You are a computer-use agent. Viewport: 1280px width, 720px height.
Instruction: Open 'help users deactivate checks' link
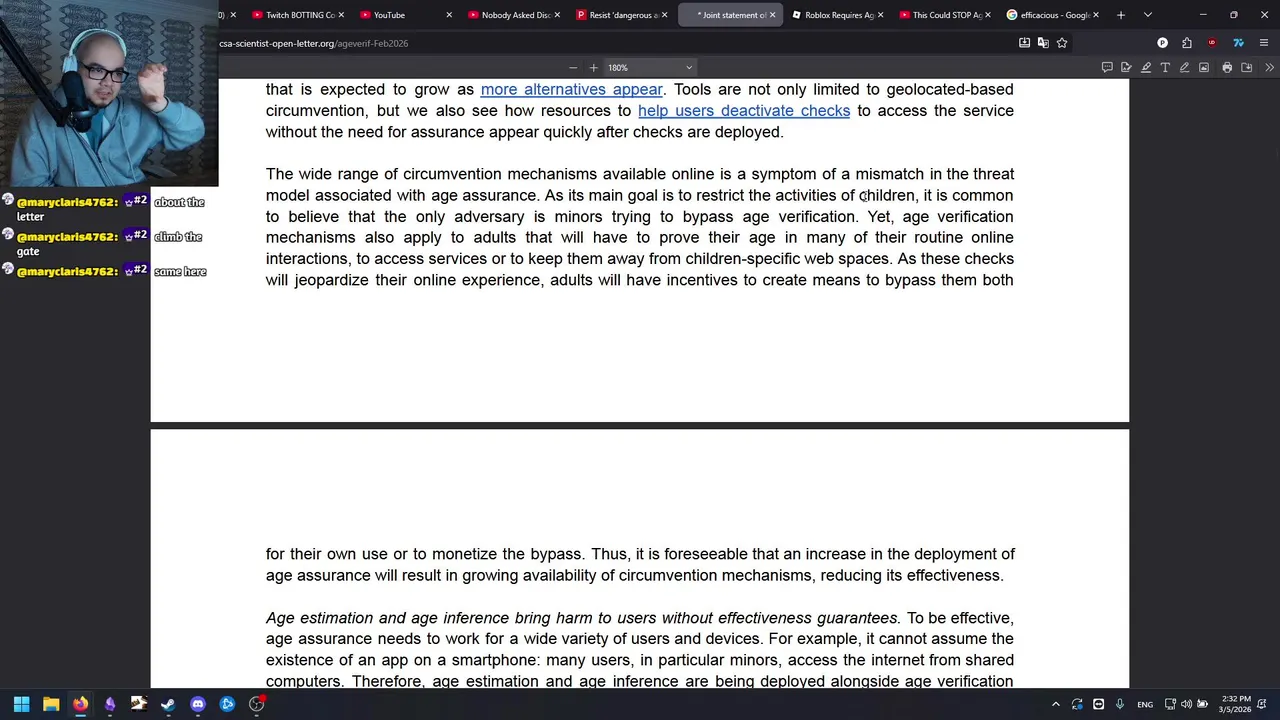point(744,110)
